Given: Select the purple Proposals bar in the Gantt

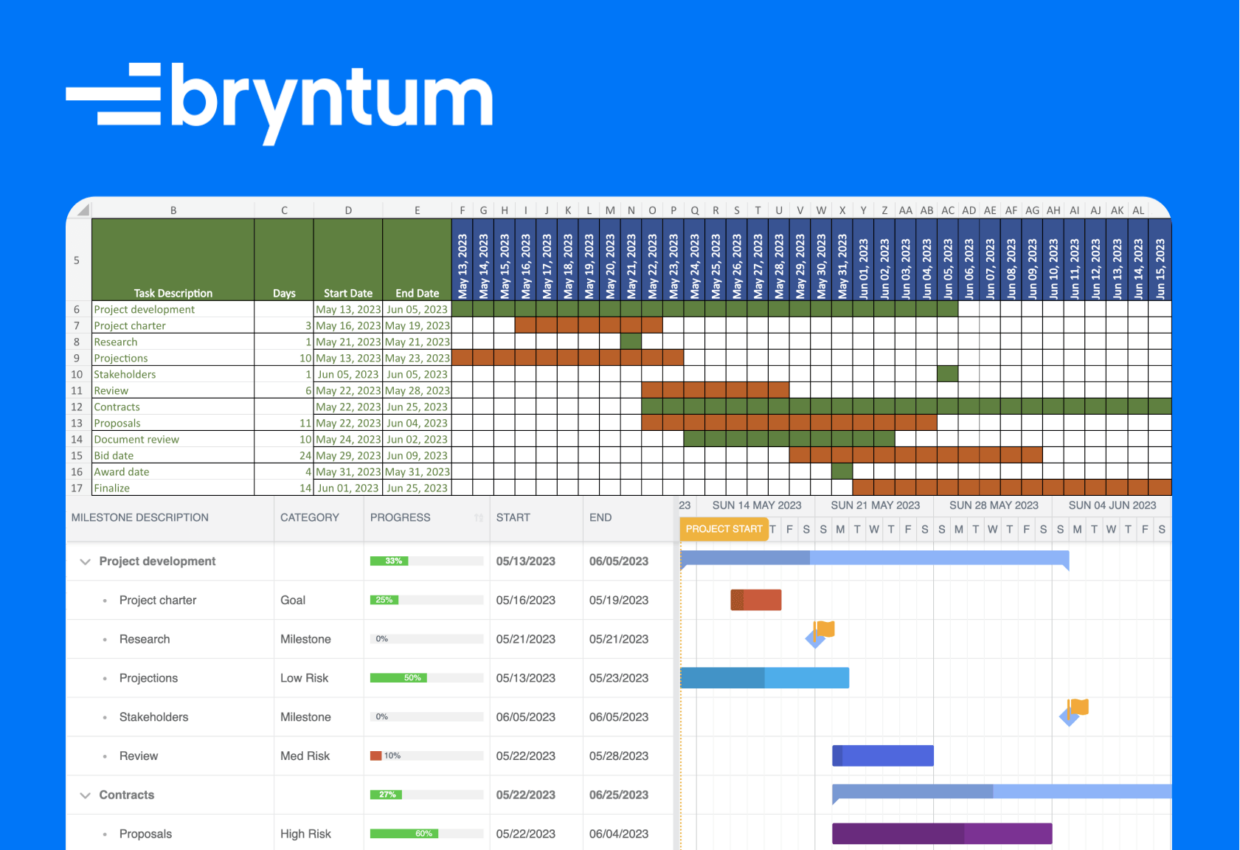Looking at the screenshot, I should [x=941, y=832].
